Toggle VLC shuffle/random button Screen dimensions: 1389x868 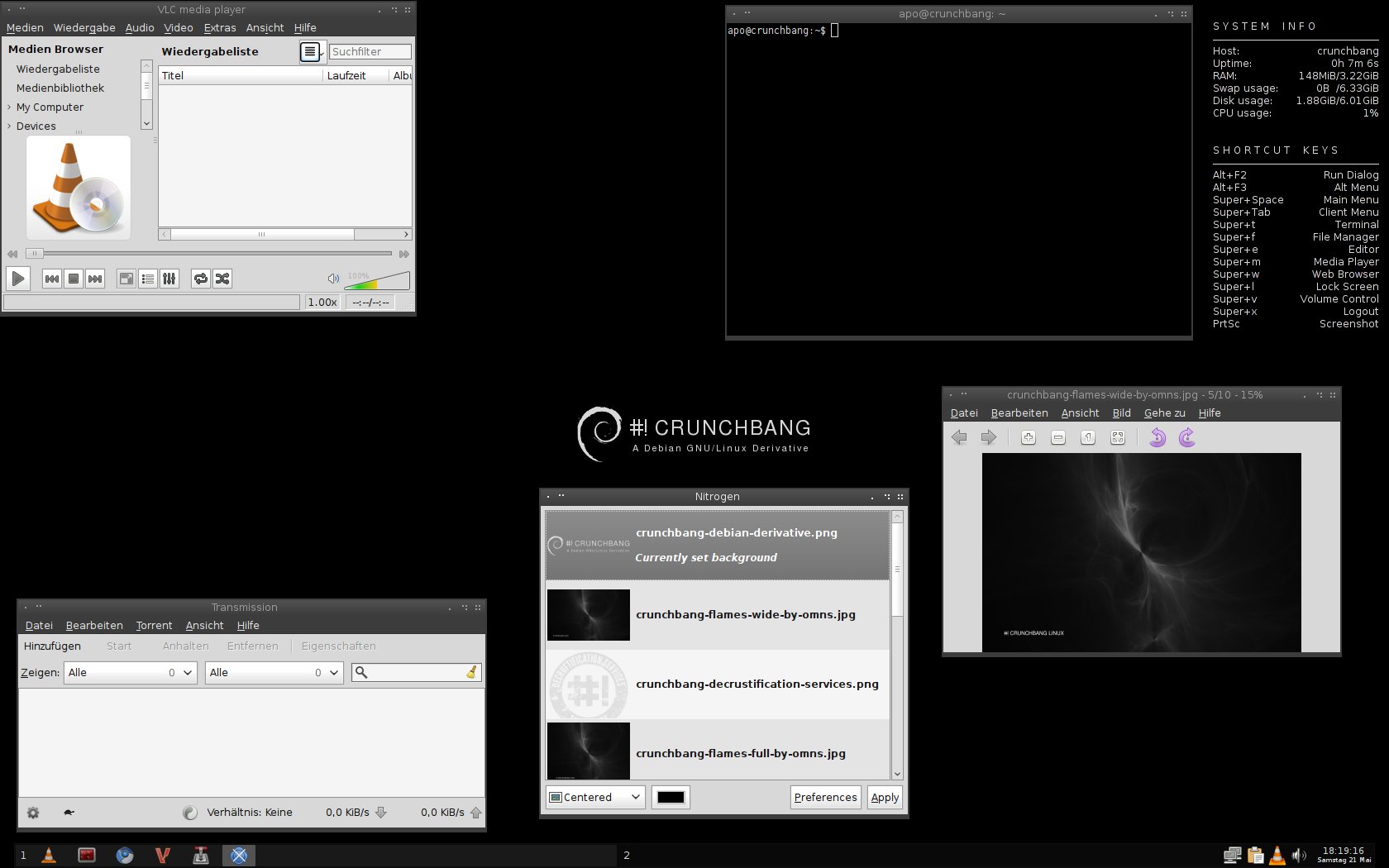click(x=222, y=279)
